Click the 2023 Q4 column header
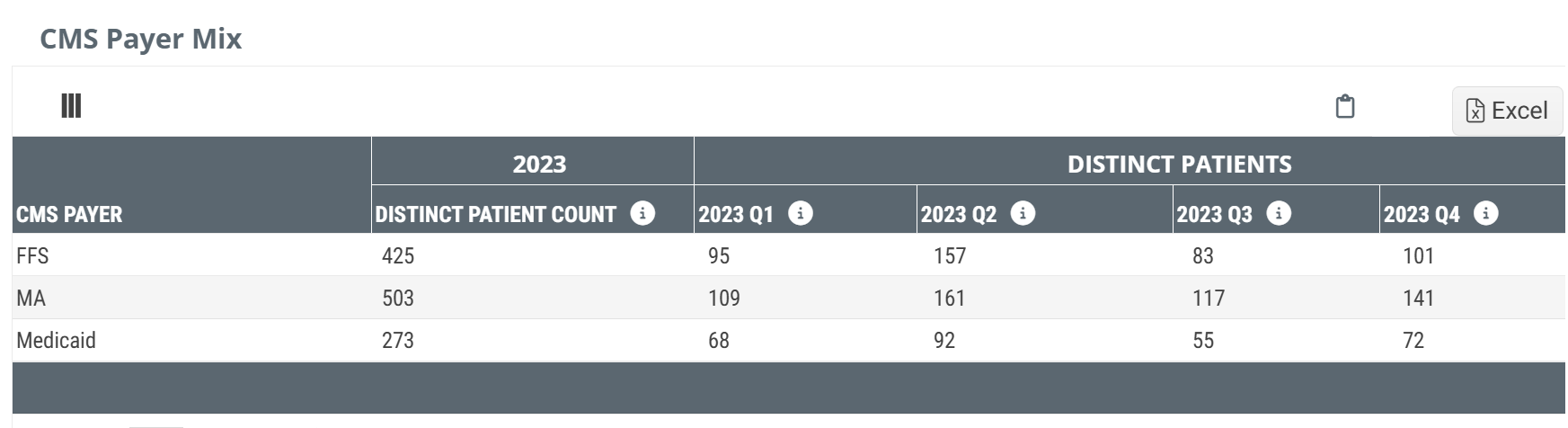Screen dimensions: 1568x428 [x=1422, y=214]
